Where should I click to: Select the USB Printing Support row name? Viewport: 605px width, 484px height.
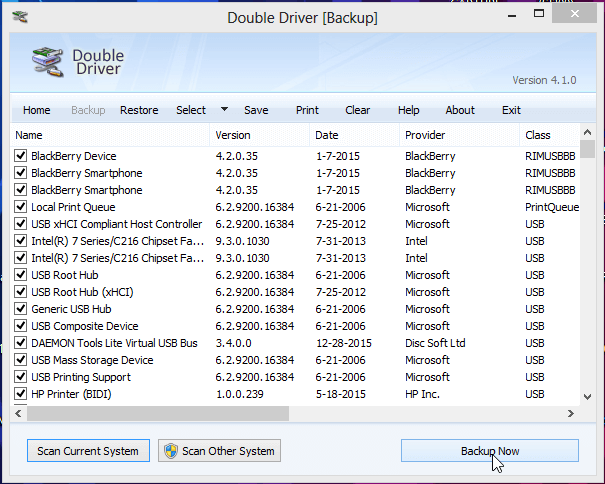(81, 377)
